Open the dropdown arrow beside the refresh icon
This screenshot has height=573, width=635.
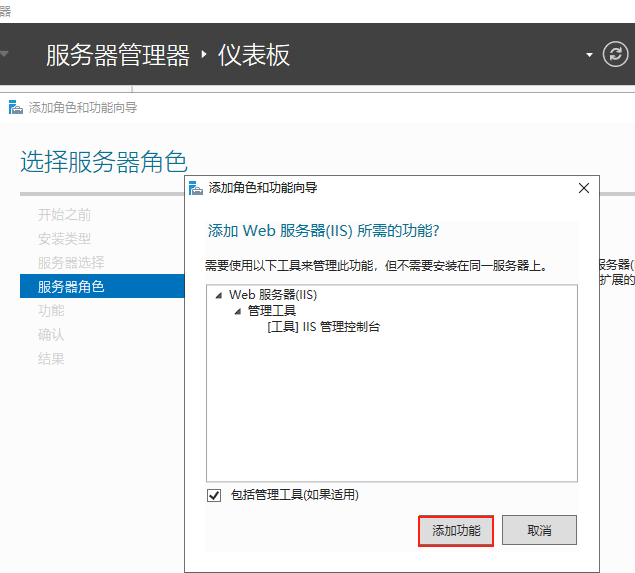tap(590, 55)
